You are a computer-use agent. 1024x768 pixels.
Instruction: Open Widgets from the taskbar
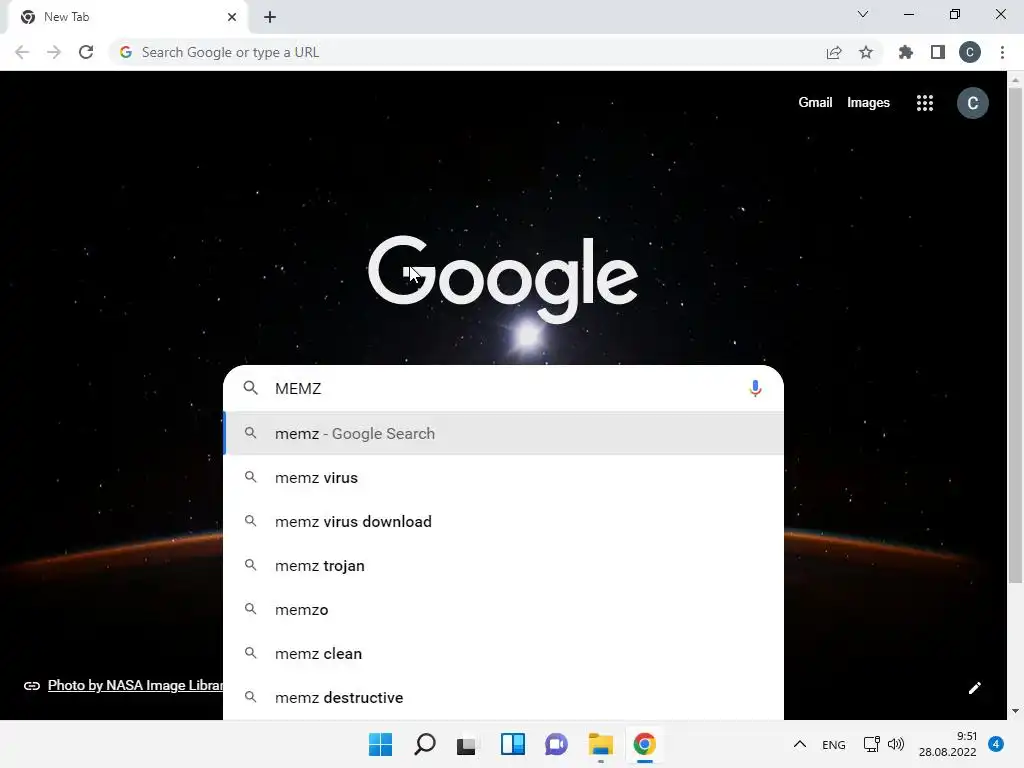[x=513, y=744]
